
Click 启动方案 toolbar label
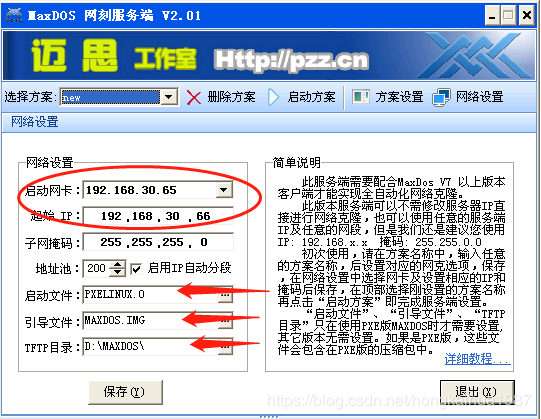[312, 97]
